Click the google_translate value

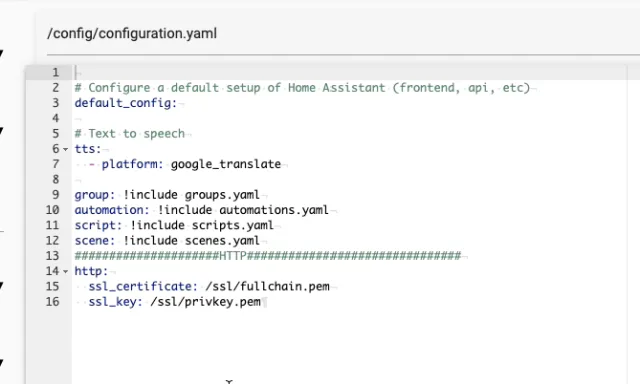click(226, 164)
